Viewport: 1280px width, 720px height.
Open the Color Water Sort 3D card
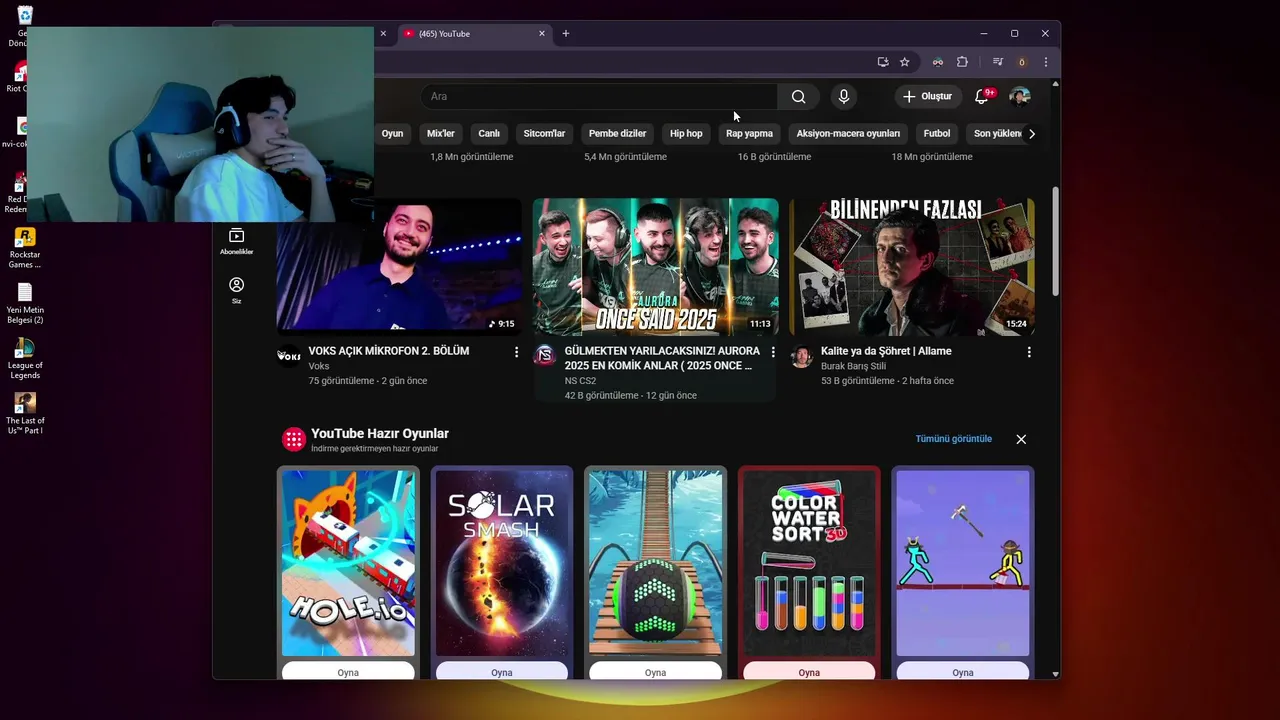(x=809, y=563)
